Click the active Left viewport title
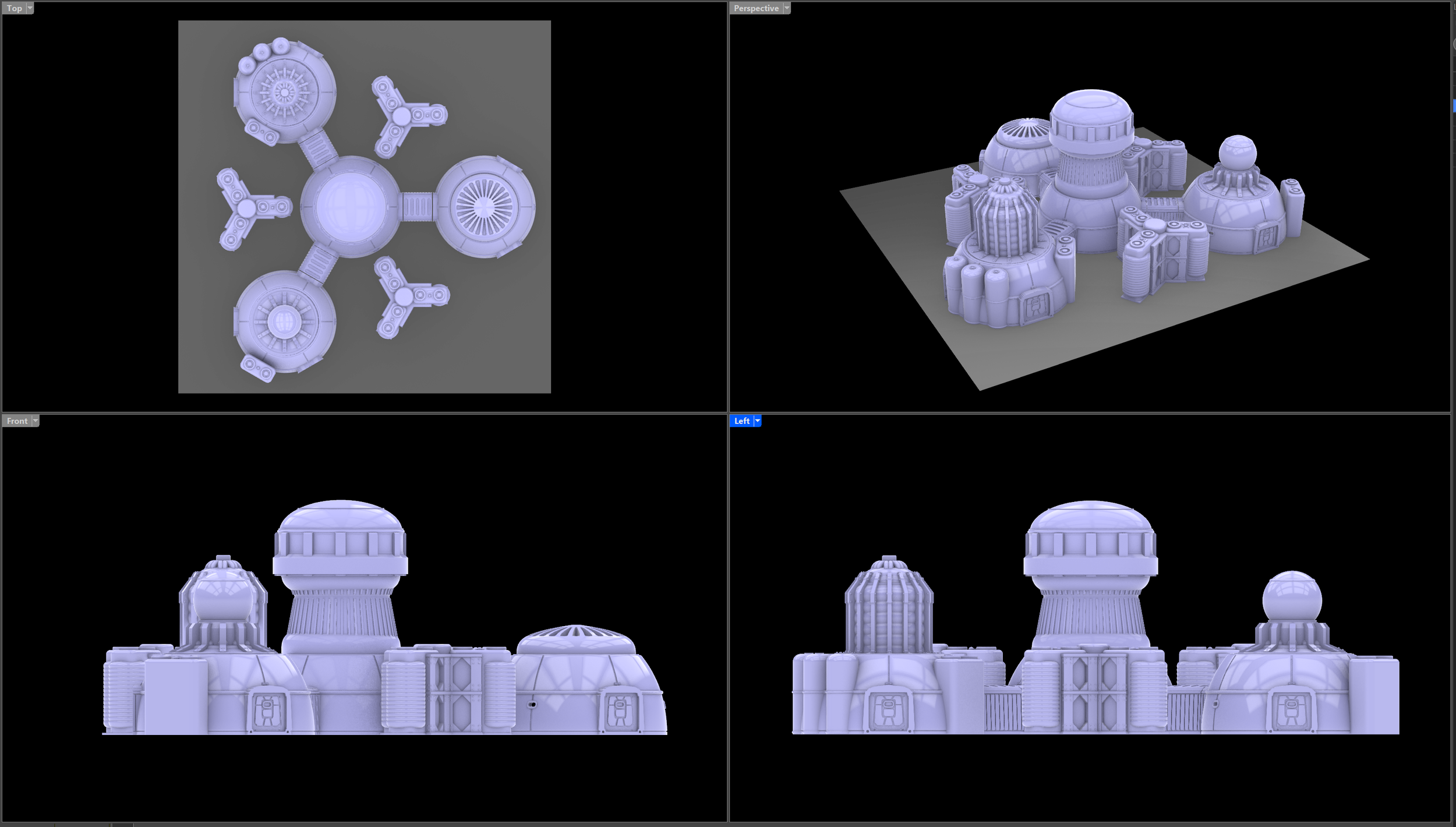 [741, 420]
